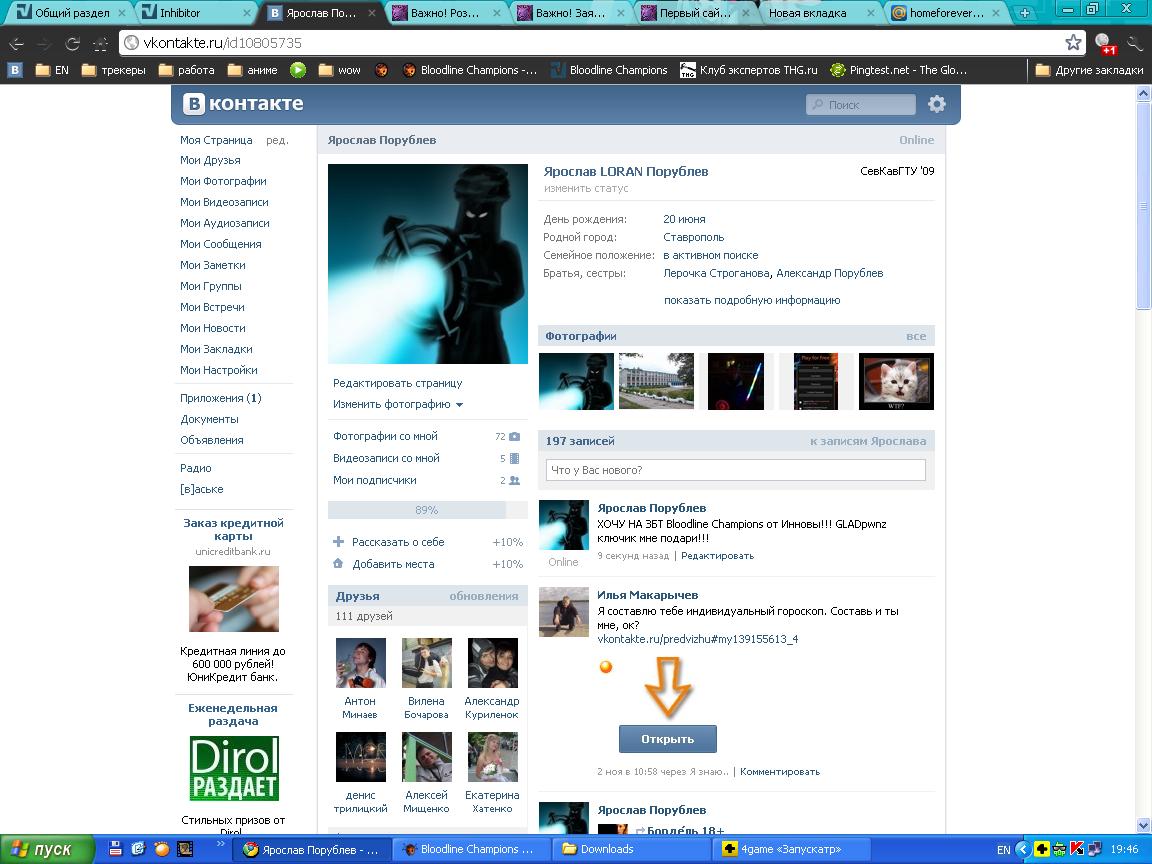
Task: Open the Другие закладки bookmarks folder
Action: (1088, 70)
